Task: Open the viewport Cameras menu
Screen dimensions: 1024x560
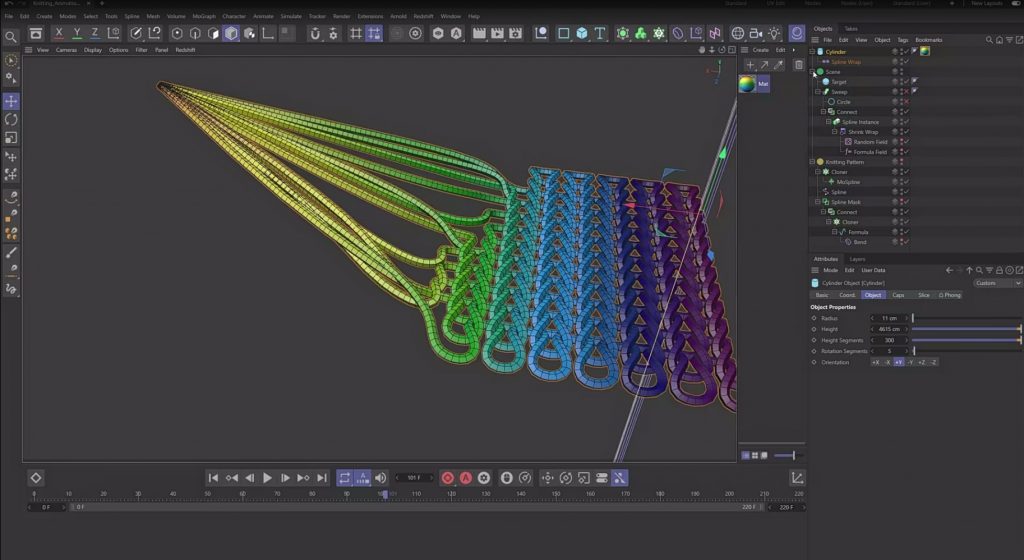Action: tap(66, 50)
